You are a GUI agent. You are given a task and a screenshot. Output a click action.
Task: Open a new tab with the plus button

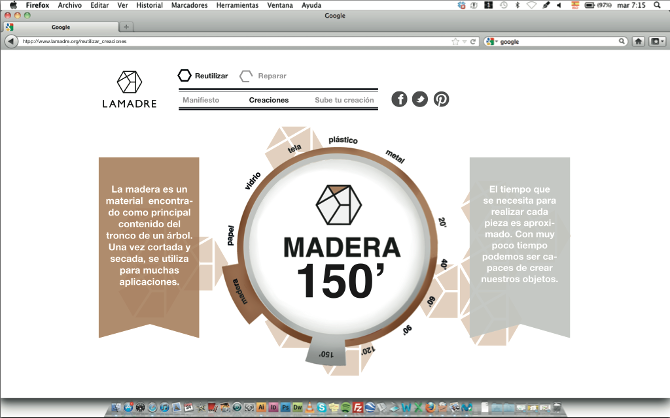coord(126,27)
